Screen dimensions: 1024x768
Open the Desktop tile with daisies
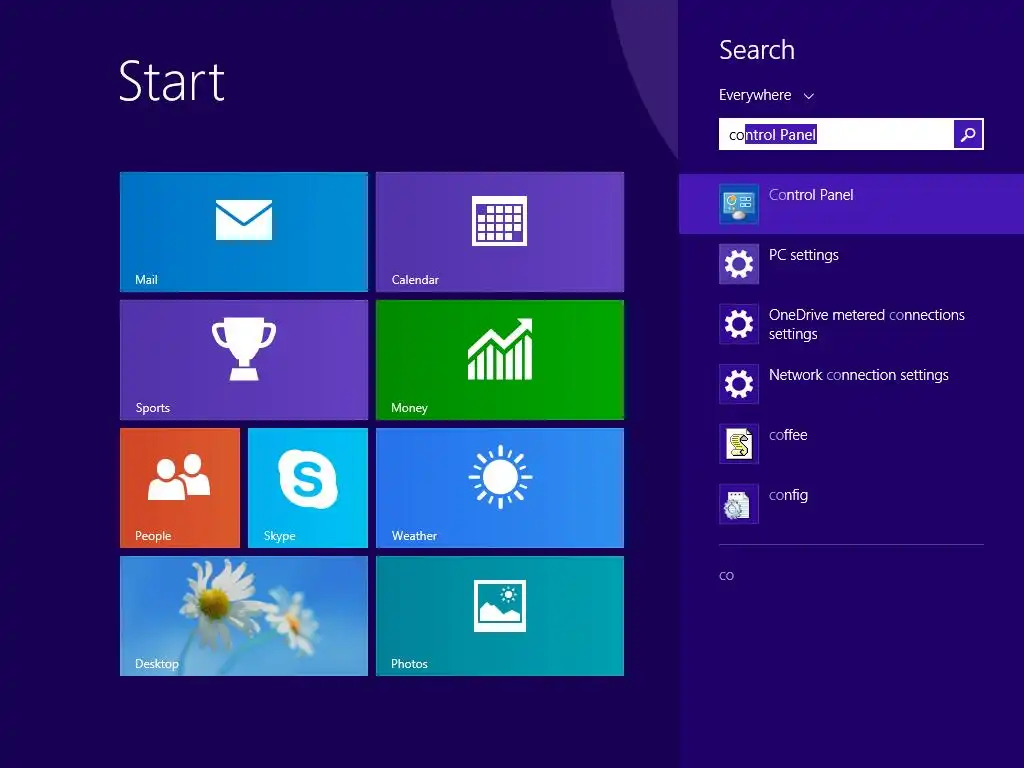(x=244, y=616)
